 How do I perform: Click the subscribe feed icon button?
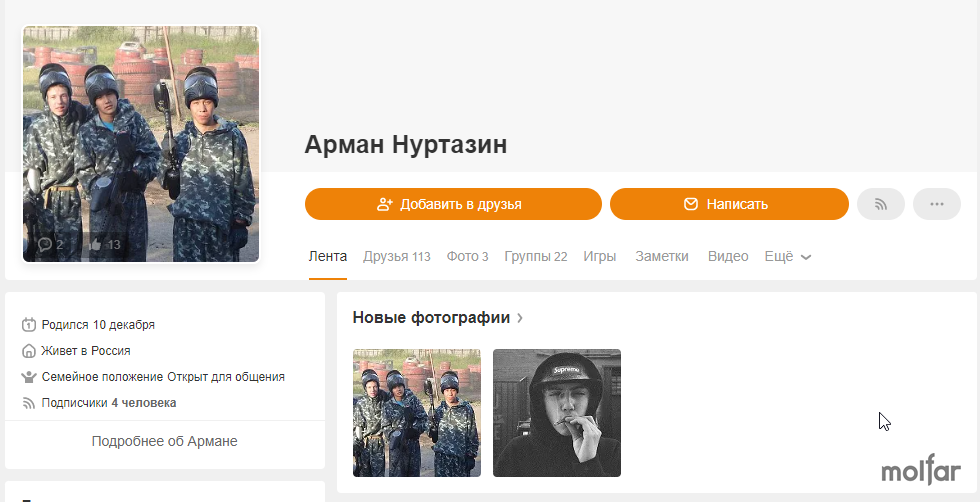[881, 204]
